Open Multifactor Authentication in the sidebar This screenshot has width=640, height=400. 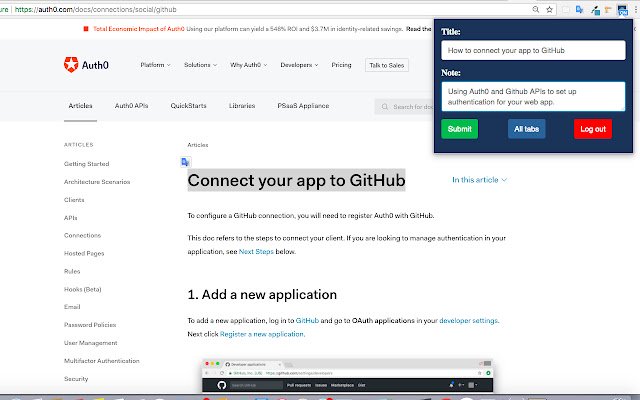click(x=102, y=360)
